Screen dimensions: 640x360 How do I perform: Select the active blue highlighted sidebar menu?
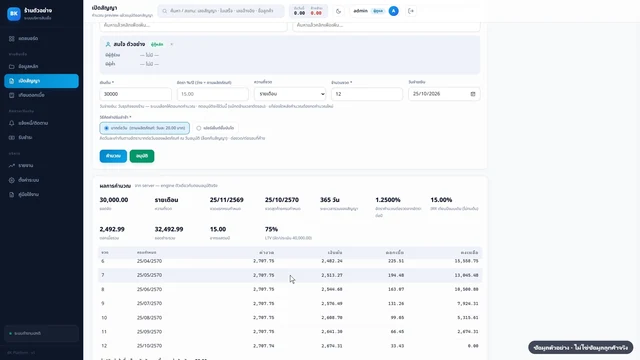pos(41,81)
